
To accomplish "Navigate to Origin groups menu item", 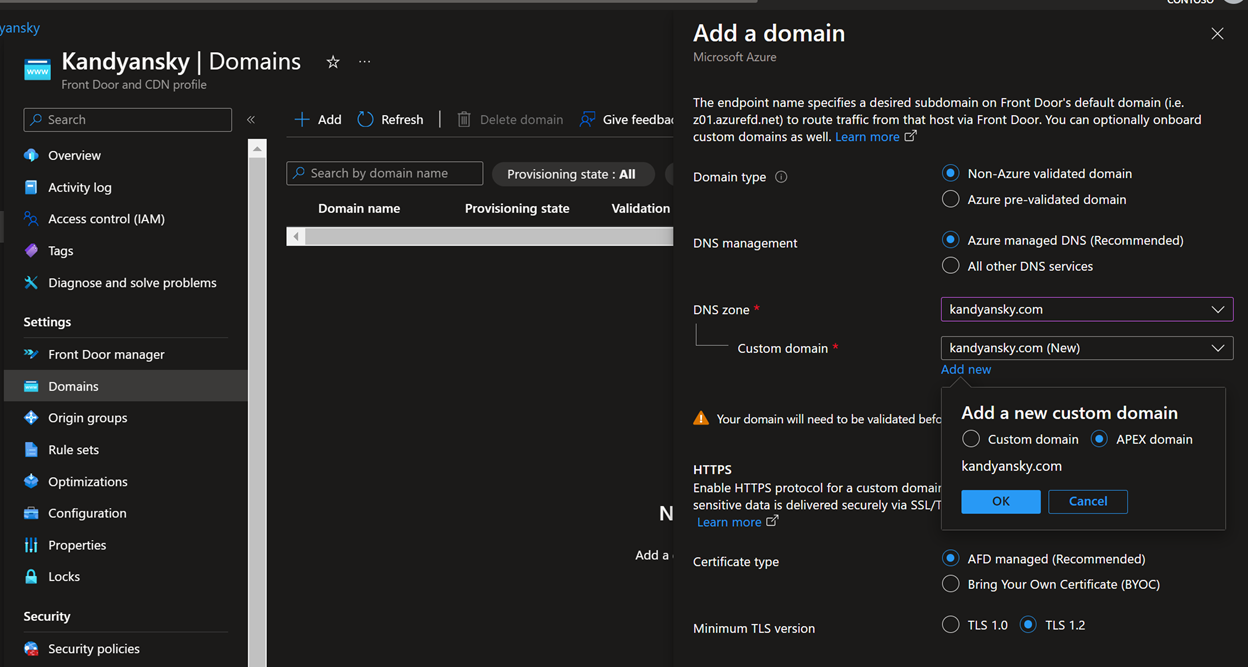I will (88, 418).
